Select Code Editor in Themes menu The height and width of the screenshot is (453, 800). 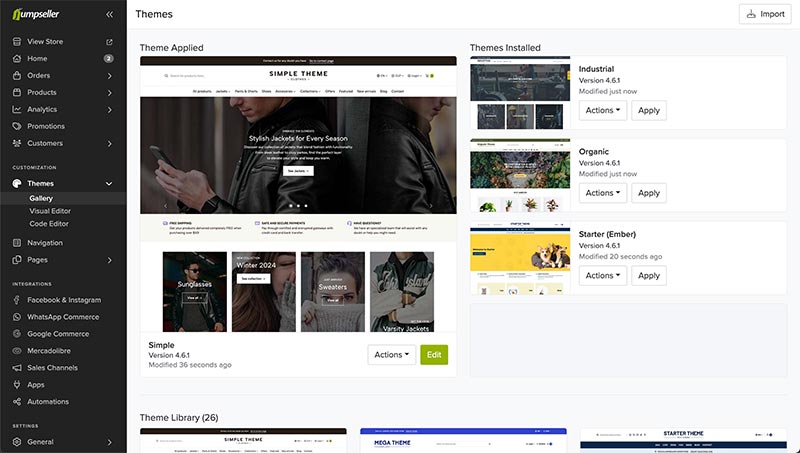(x=48, y=224)
